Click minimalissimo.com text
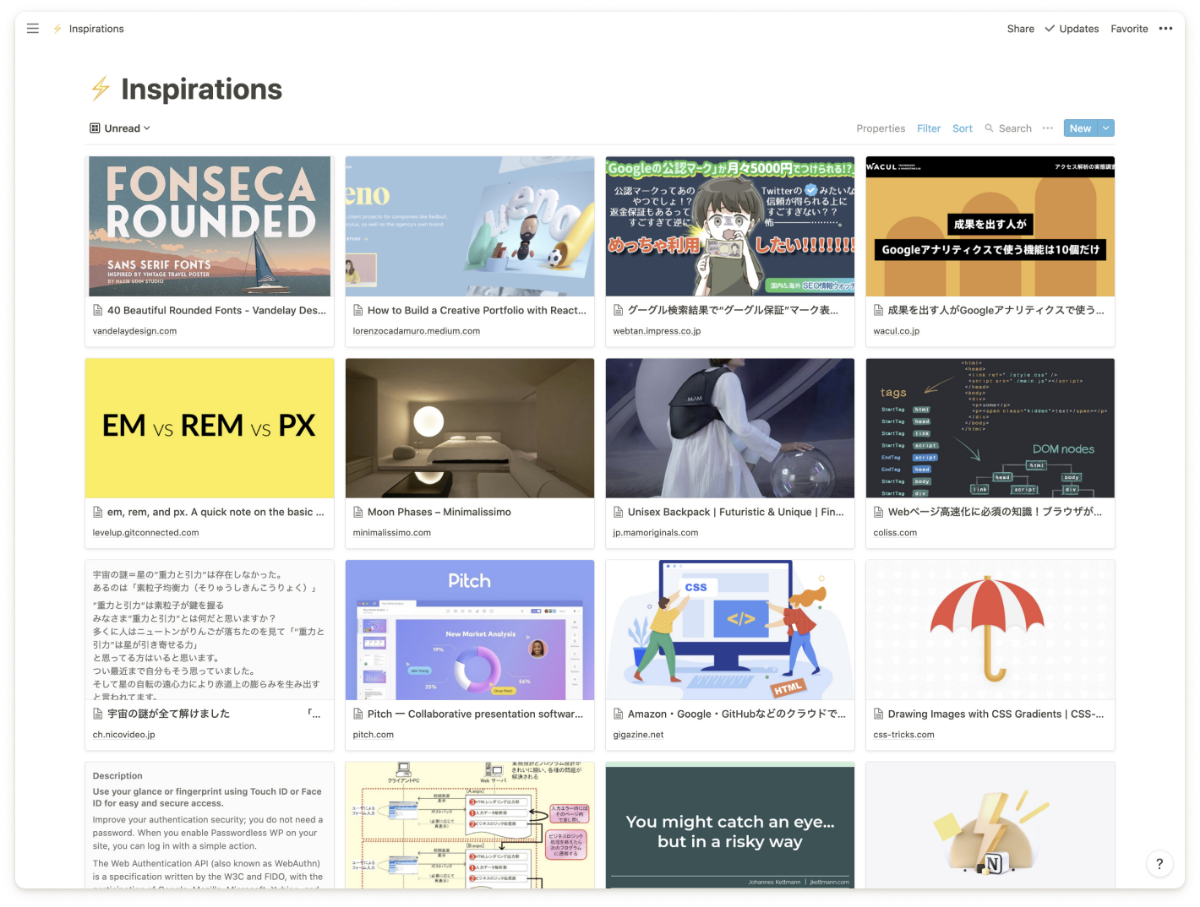Viewport: 1200px width, 907px height. [392, 533]
